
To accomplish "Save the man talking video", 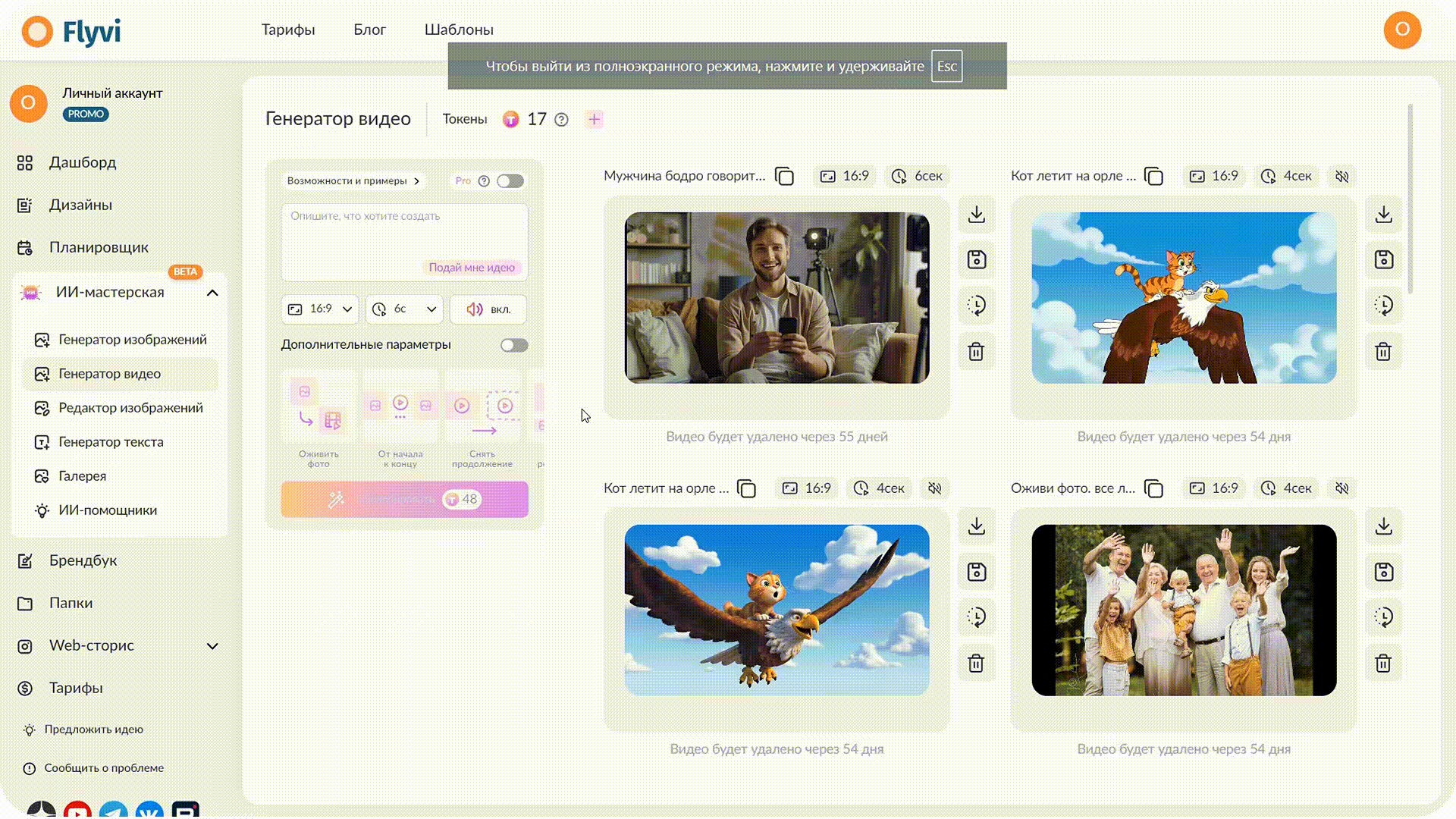I will pos(976,260).
